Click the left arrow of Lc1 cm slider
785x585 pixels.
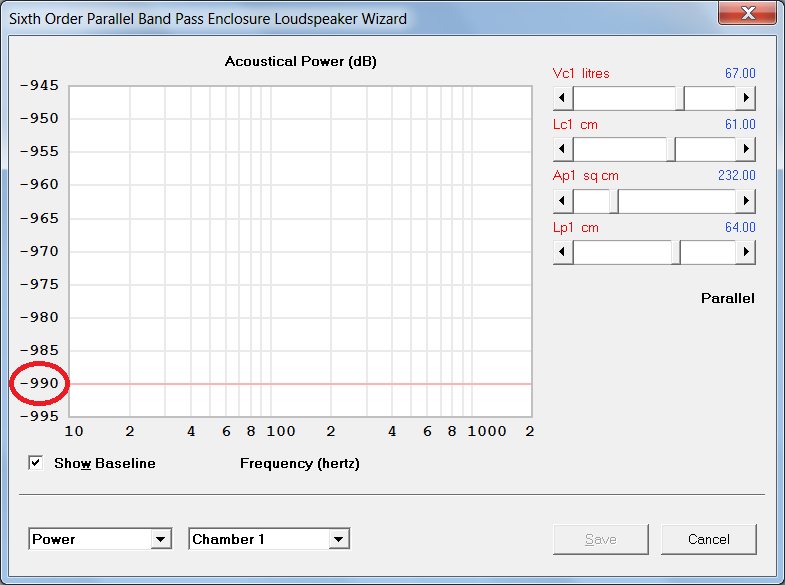coord(563,149)
